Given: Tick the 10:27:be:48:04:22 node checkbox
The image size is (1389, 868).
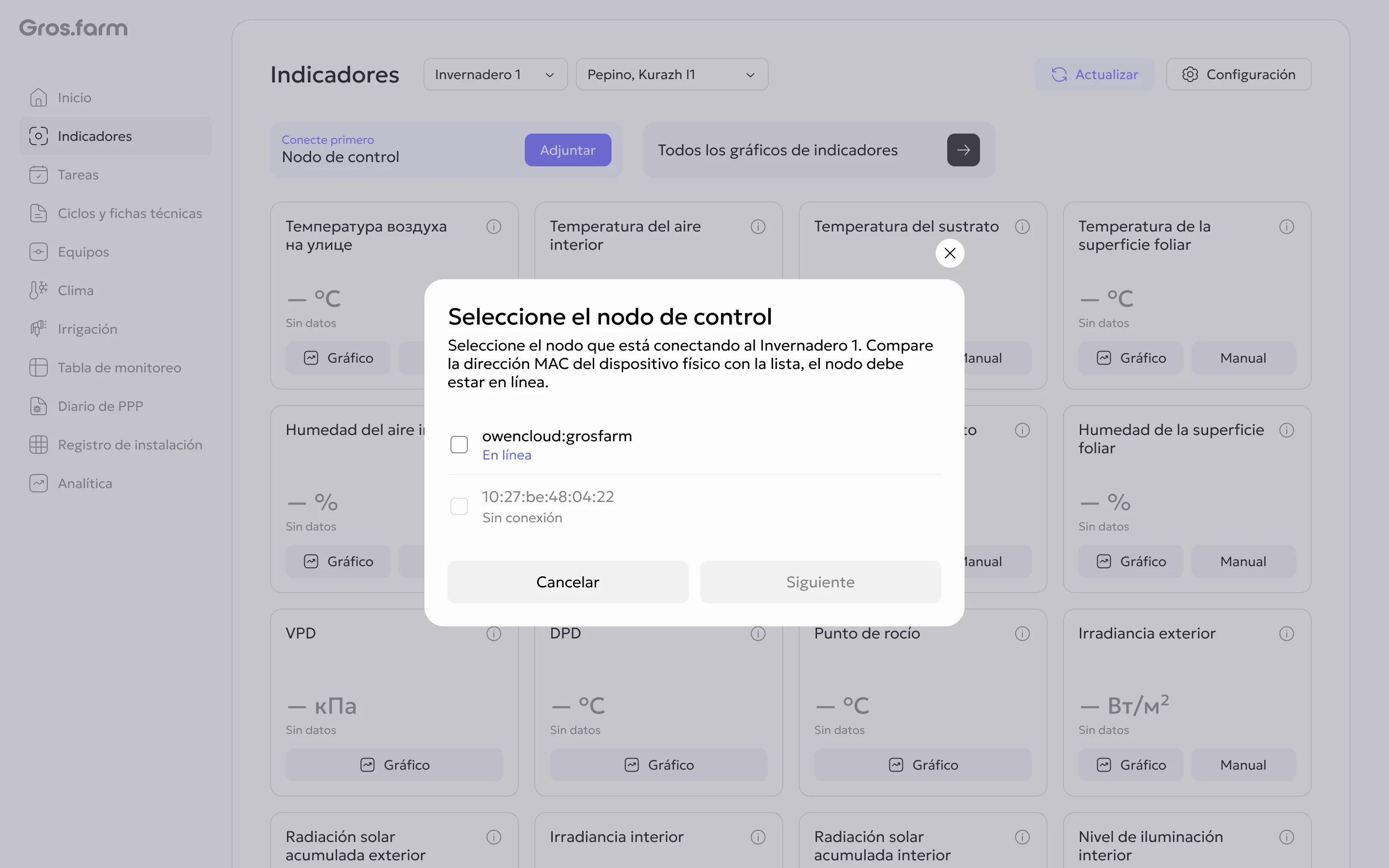Looking at the screenshot, I should tap(459, 506).
